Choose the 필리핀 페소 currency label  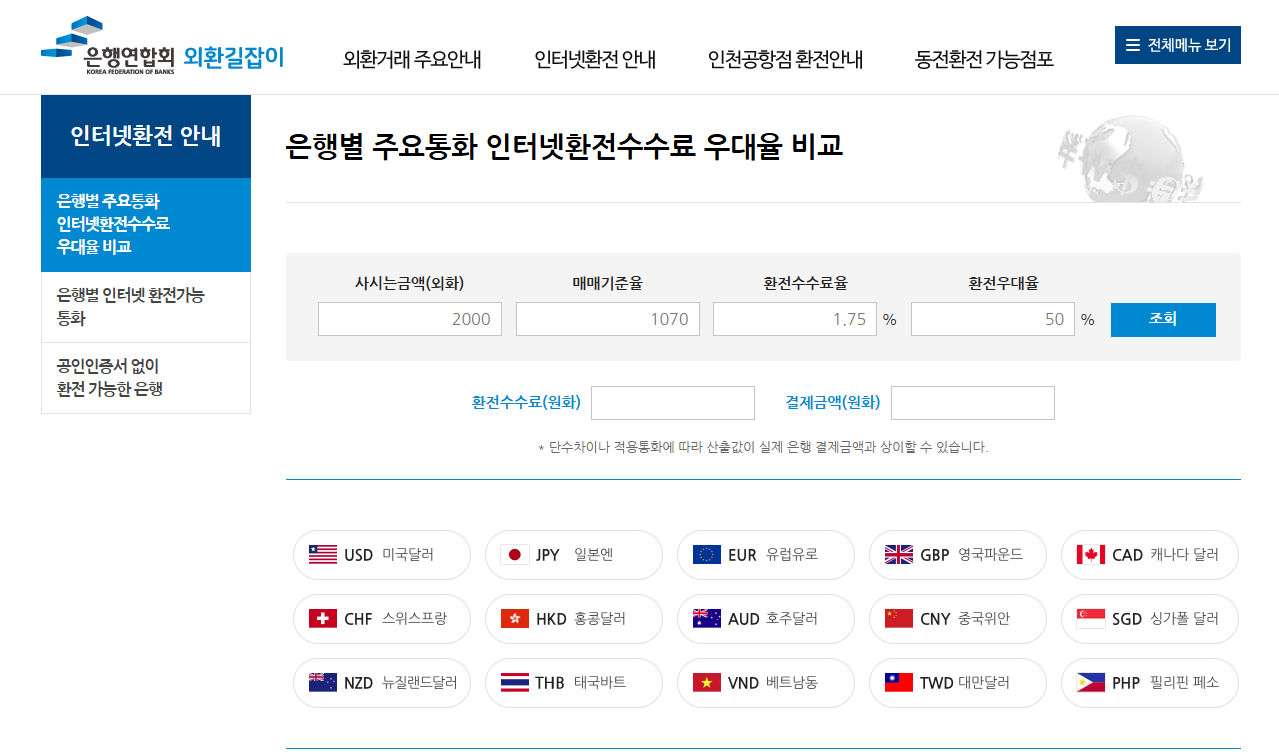tap(1184, 683)
